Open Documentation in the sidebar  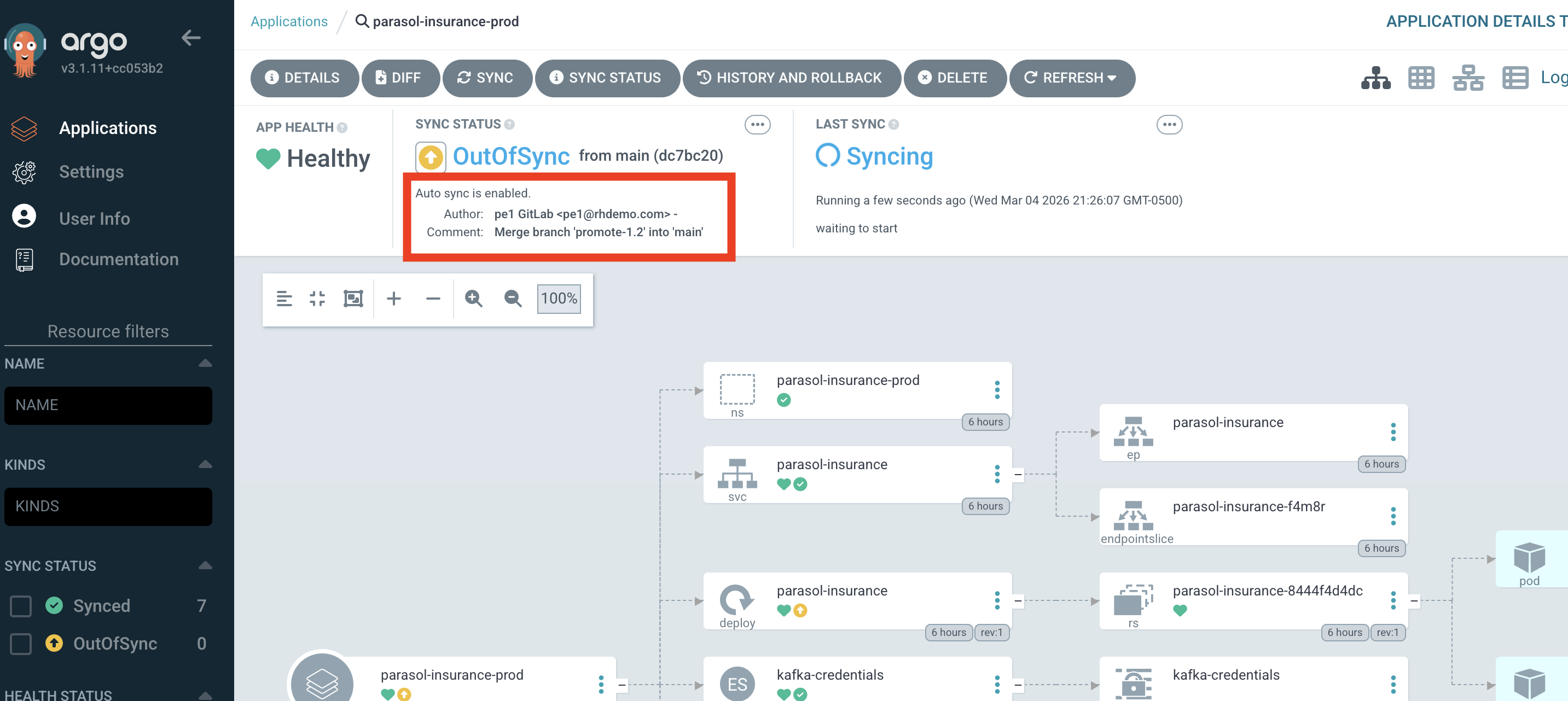click(119, 259)
